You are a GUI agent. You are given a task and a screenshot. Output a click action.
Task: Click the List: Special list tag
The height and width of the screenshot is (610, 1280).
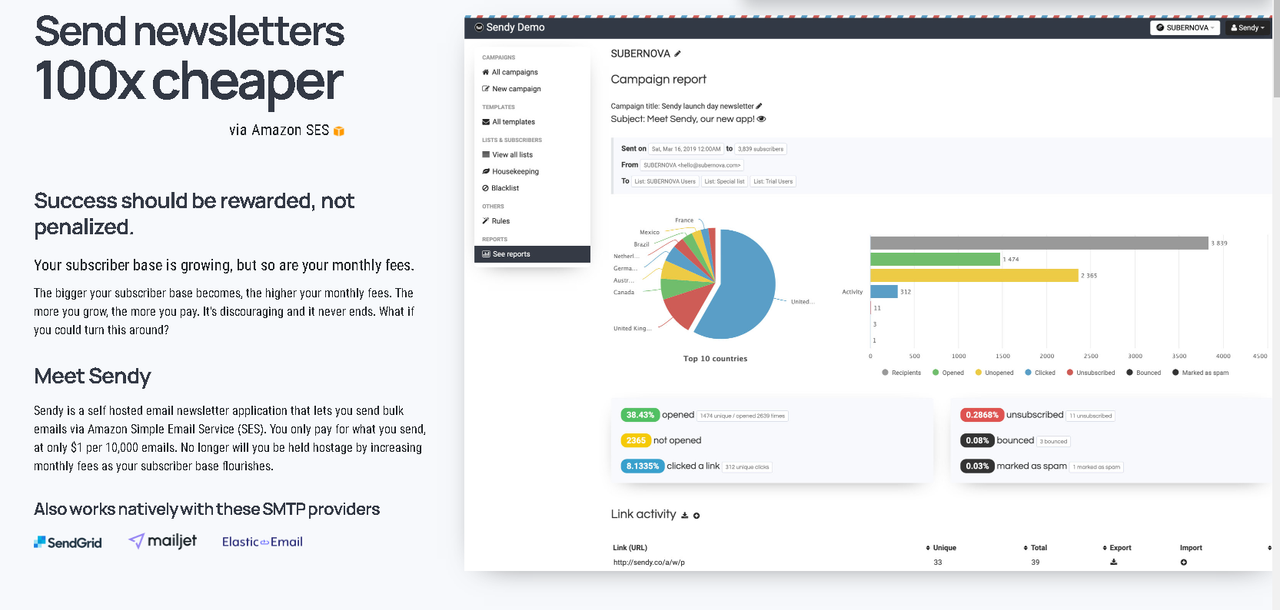(723, 181)
